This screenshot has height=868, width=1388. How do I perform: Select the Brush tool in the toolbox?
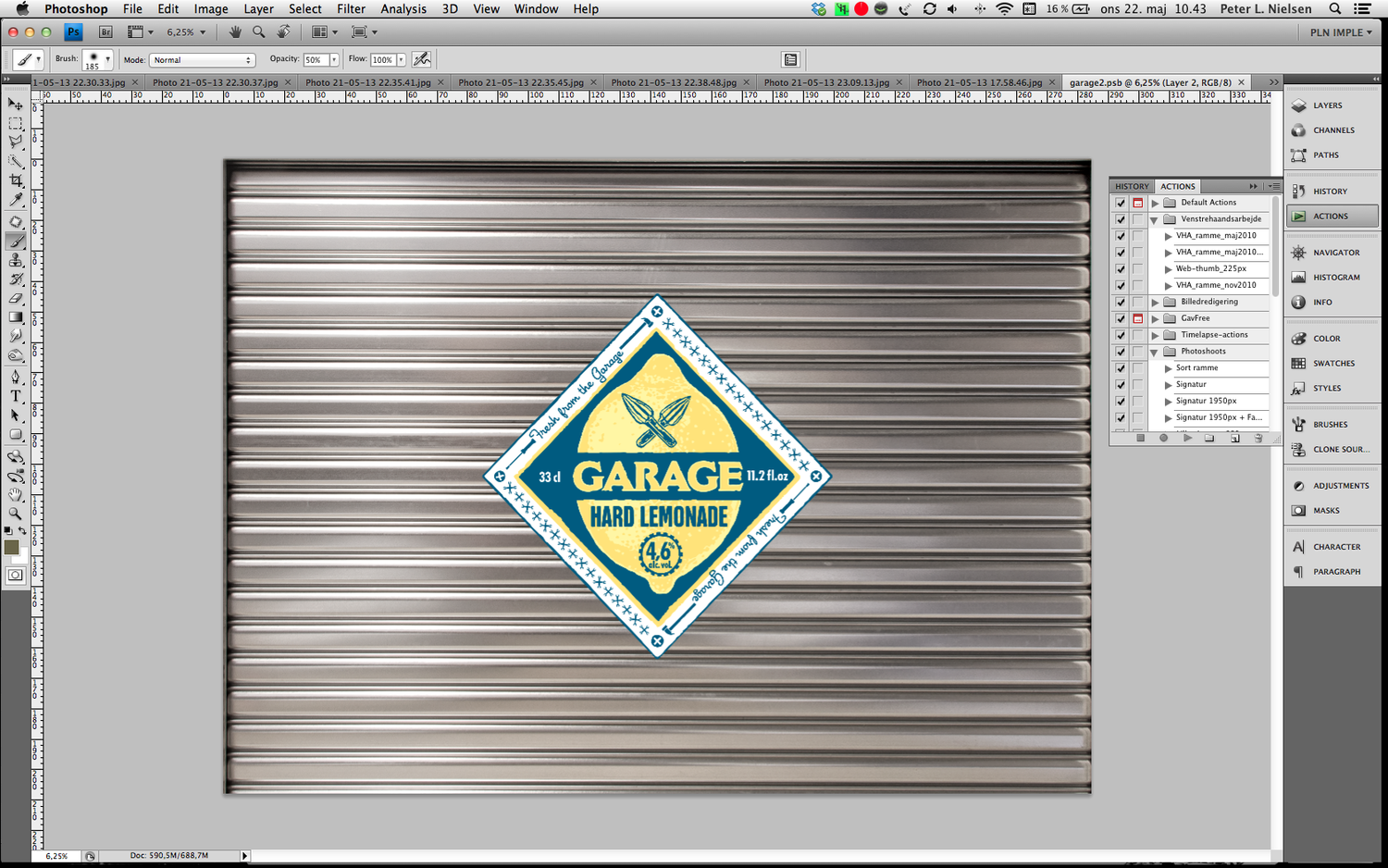(x=16, y=242)
